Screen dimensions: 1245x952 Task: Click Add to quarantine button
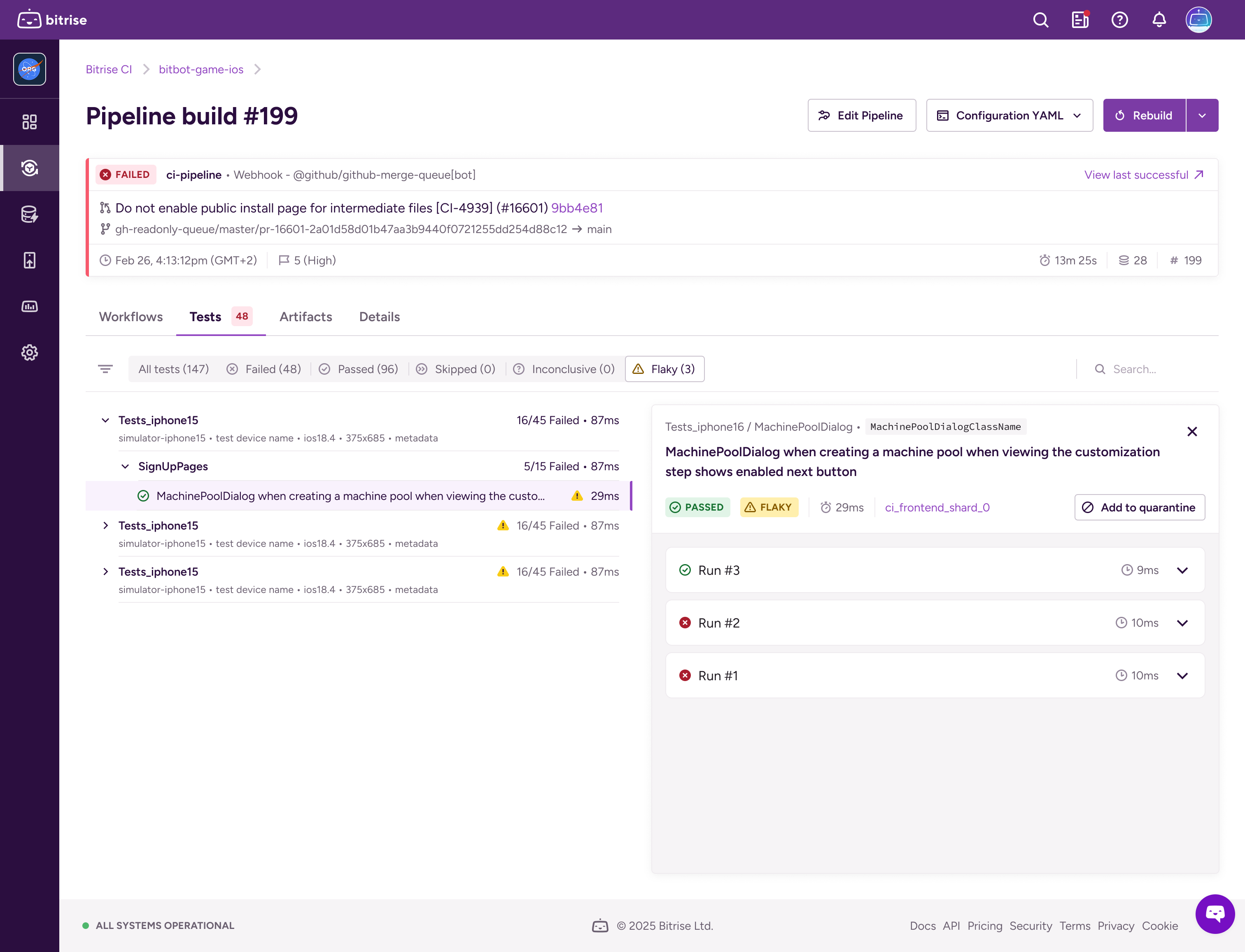click(1139, 507)
